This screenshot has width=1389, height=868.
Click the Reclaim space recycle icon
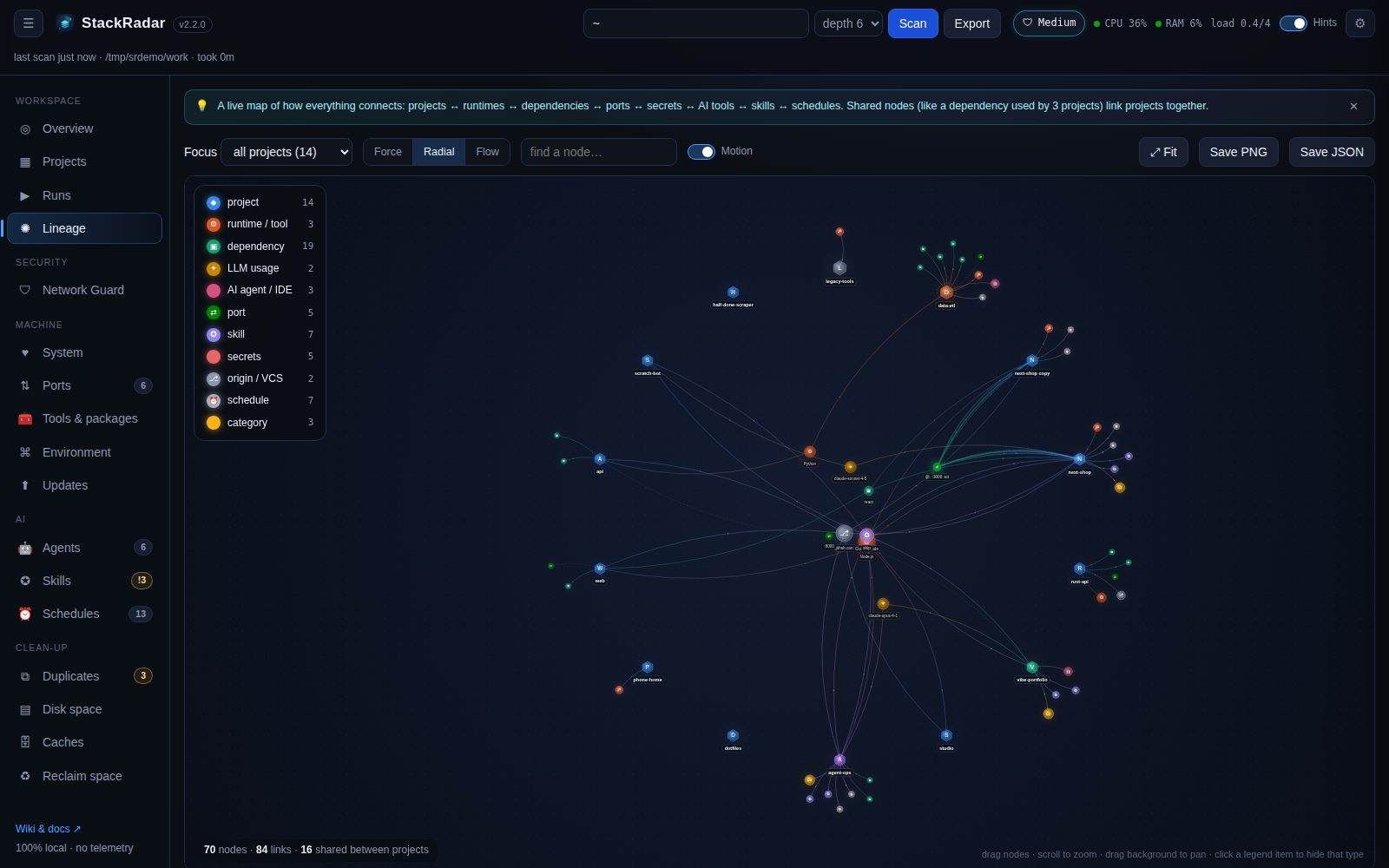[25, 776]
